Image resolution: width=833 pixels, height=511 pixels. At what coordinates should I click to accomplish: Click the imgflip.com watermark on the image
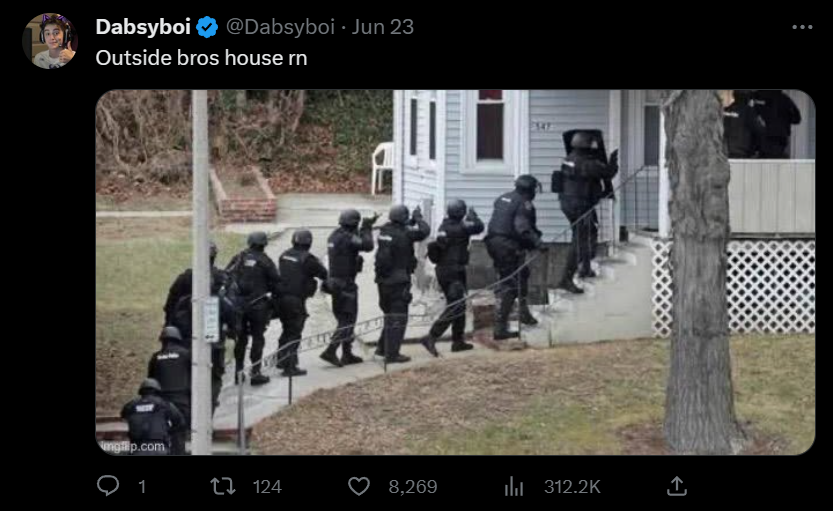[x=133, y=447]
